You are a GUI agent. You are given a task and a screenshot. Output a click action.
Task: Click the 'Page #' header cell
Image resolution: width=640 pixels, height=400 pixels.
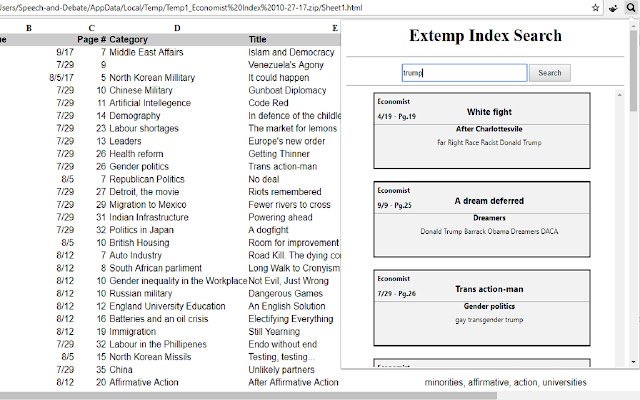pos(91,40)
